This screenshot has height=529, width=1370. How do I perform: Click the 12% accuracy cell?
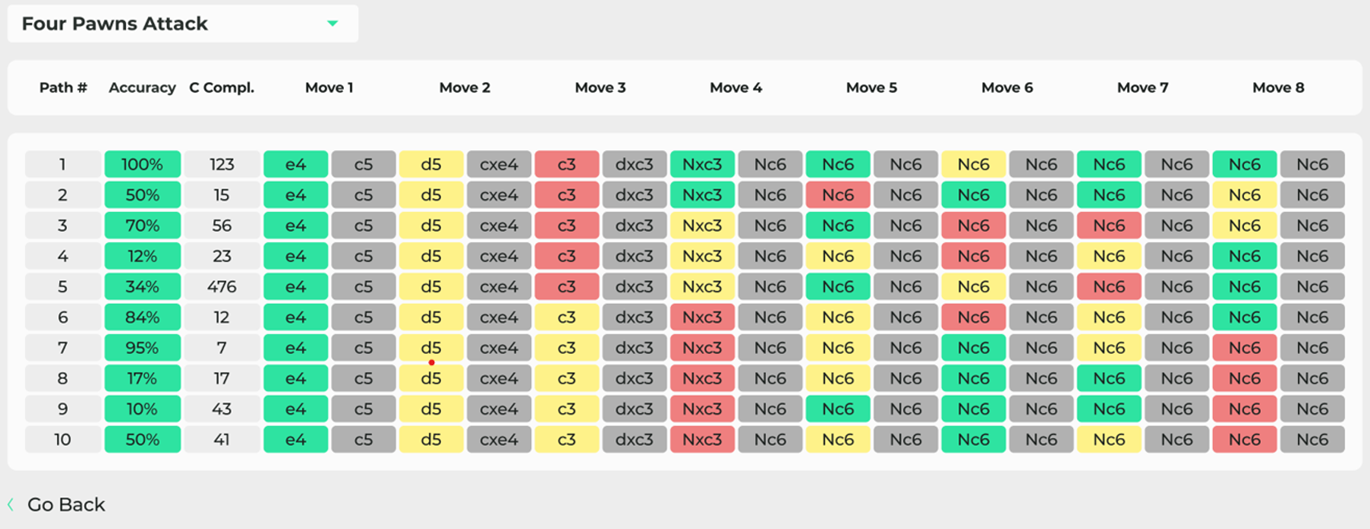point(142,256)
